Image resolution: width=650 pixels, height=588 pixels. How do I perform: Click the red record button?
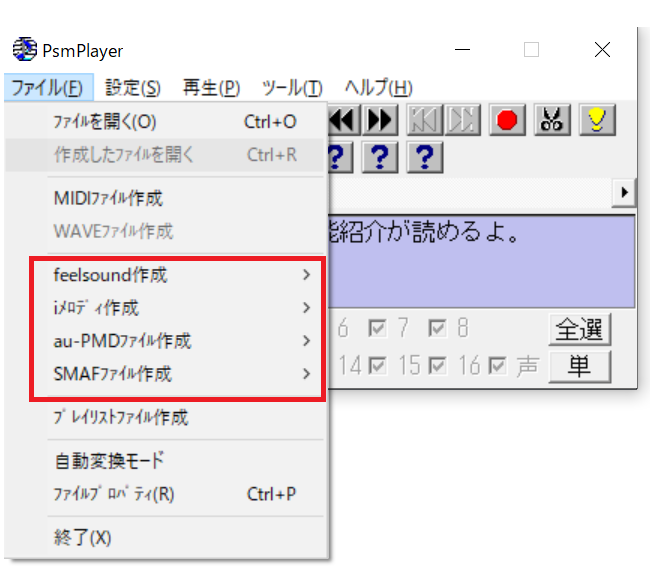coord(507,120)
